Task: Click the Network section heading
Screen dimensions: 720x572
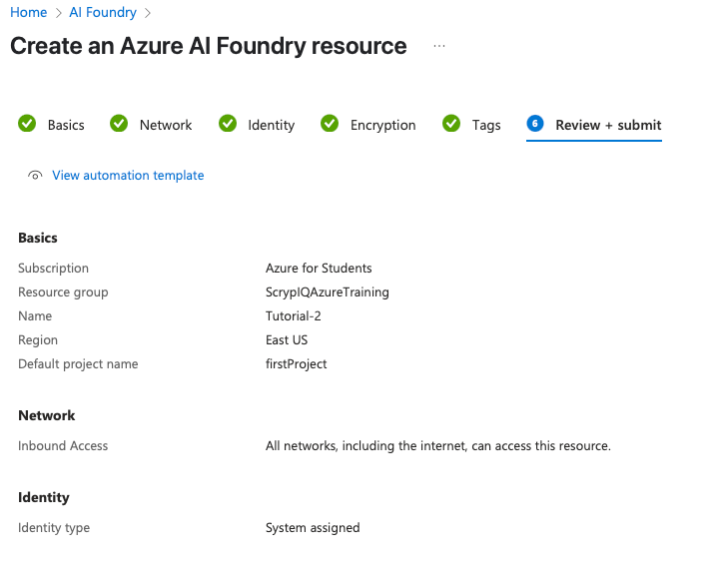Action: 46,415
